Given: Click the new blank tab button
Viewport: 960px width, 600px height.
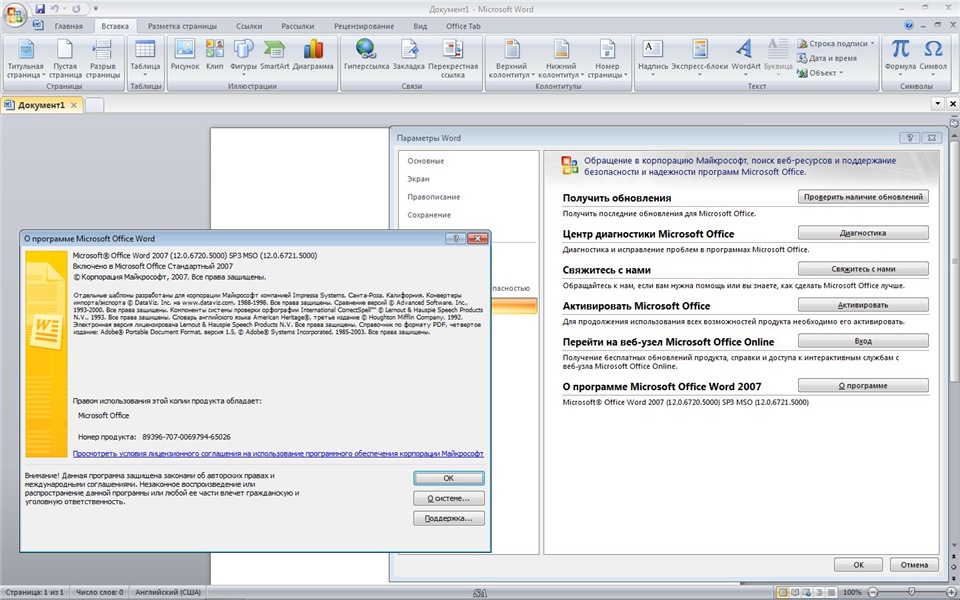Looking at the screenshot, I should tap(94, 105).
